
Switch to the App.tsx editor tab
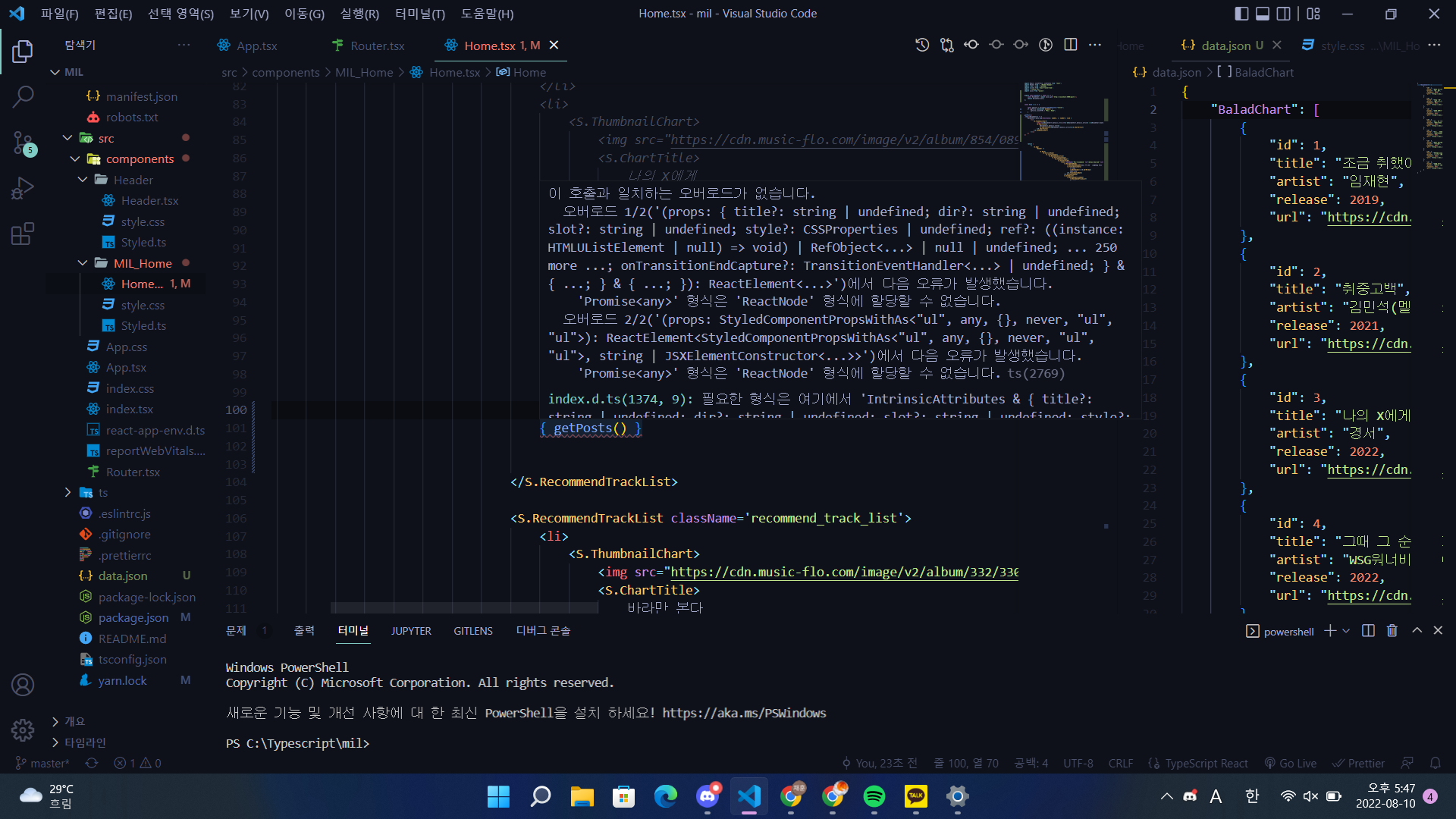256,45
